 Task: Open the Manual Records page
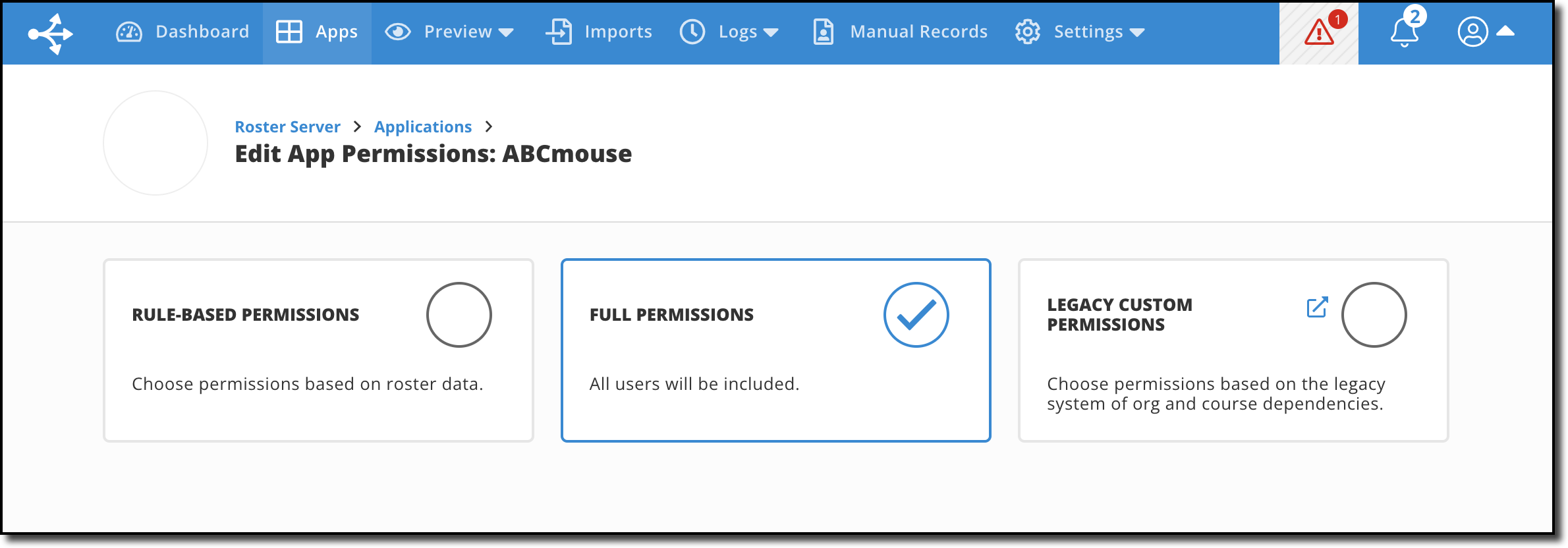click(918, 31)
